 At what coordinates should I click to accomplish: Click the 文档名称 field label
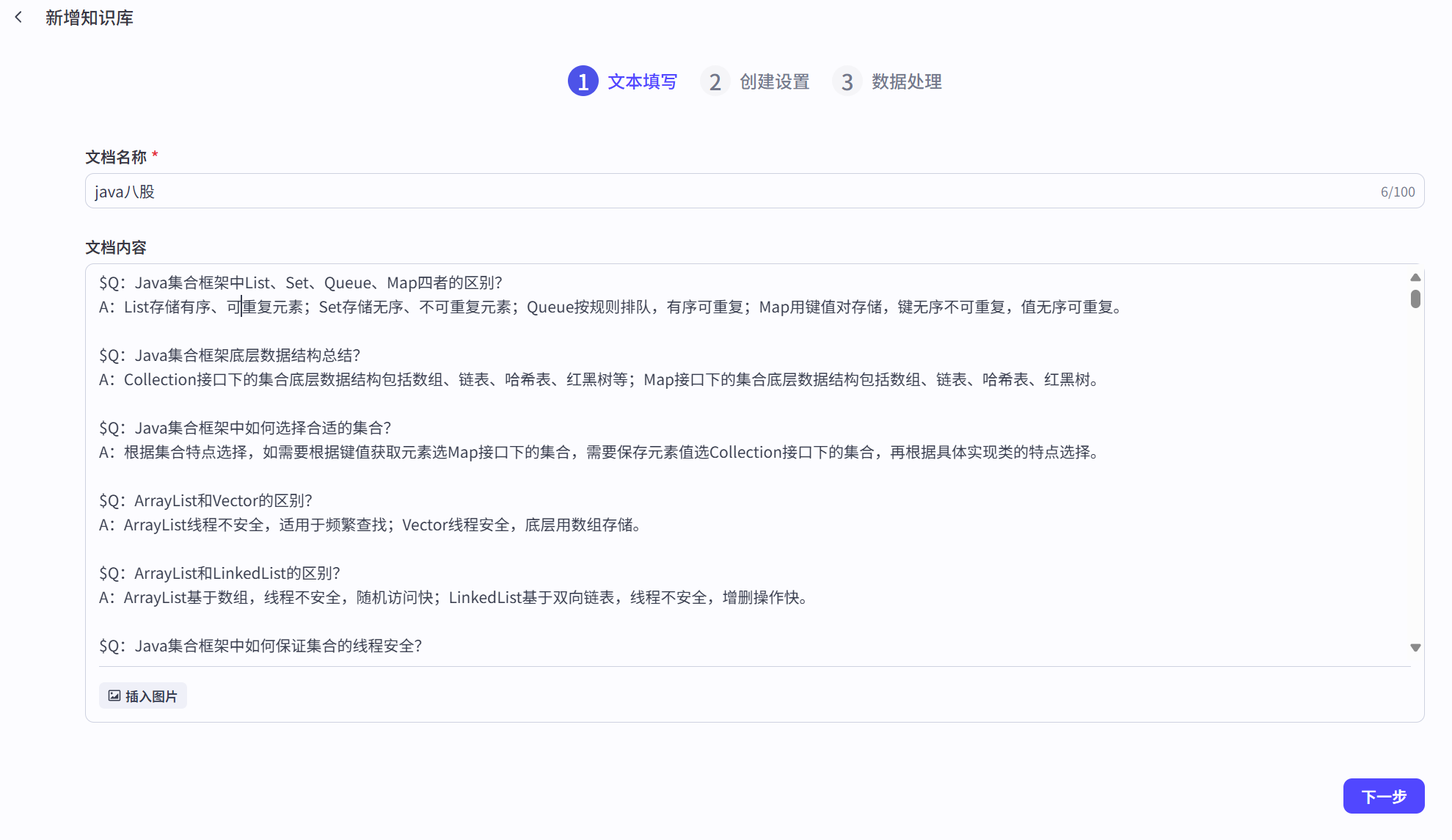[x=116, y=157]
